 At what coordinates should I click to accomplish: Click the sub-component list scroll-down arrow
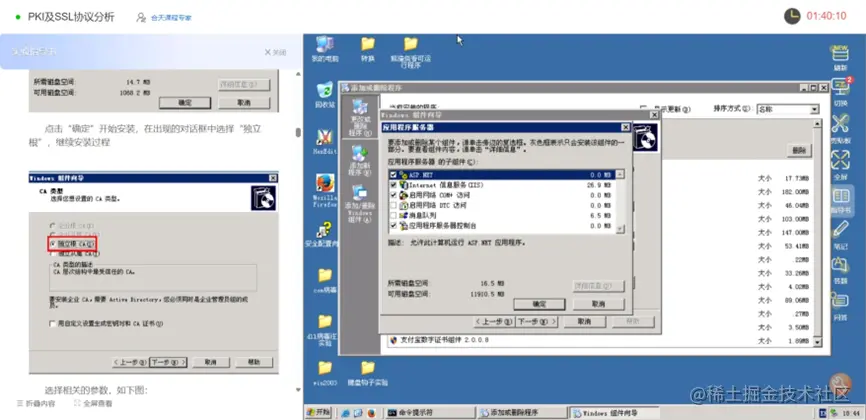tap(620, 229)
